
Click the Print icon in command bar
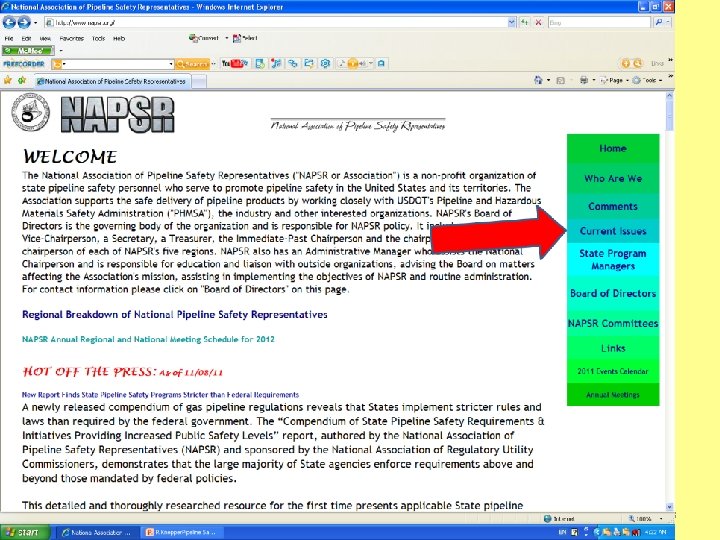pyautogui.click(x=584, y=80)
